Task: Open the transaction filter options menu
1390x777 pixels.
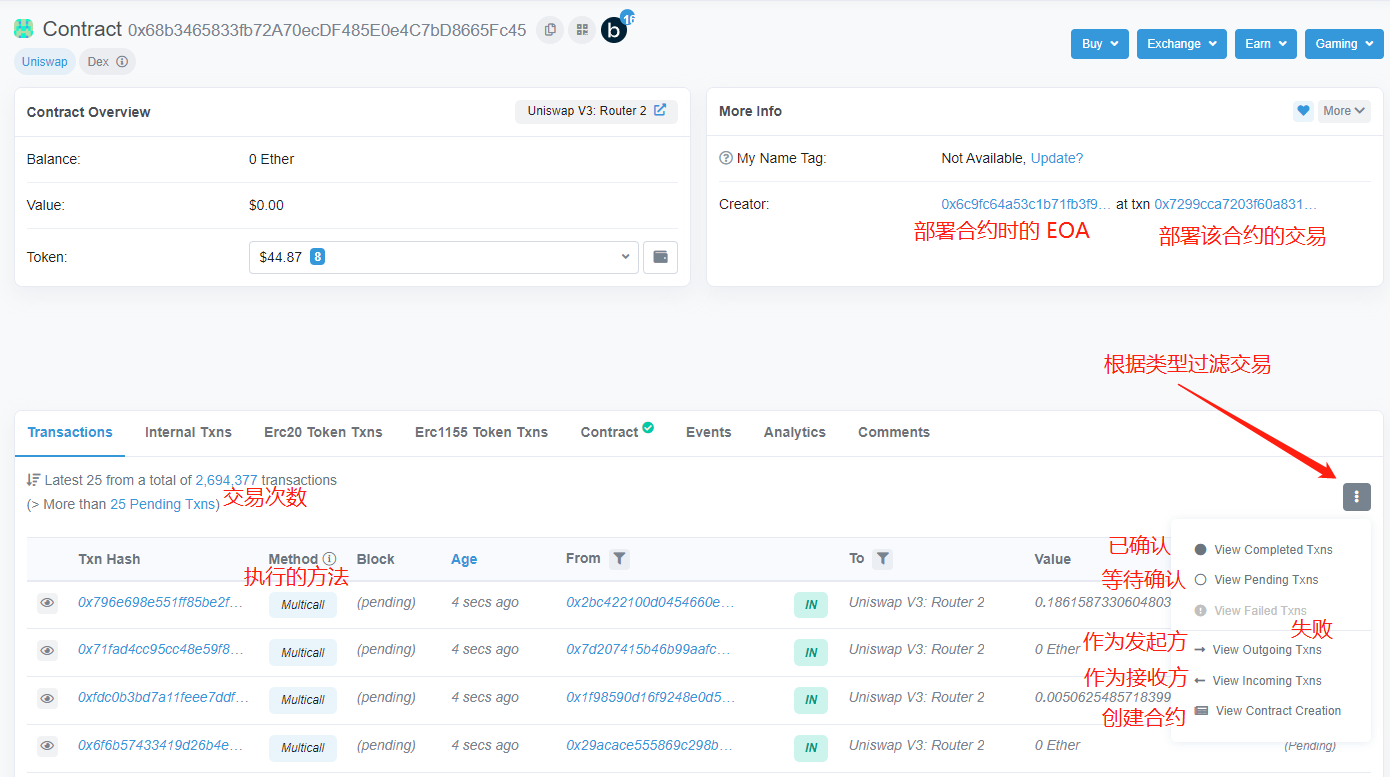Action: (x=1357, y=496)
